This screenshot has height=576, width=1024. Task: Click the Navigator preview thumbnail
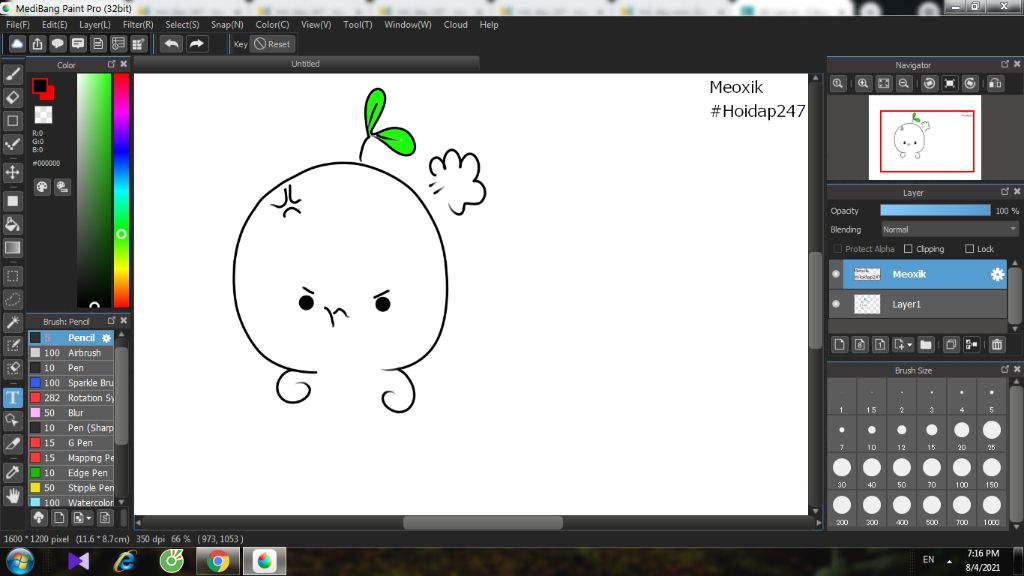coord(925,137)
